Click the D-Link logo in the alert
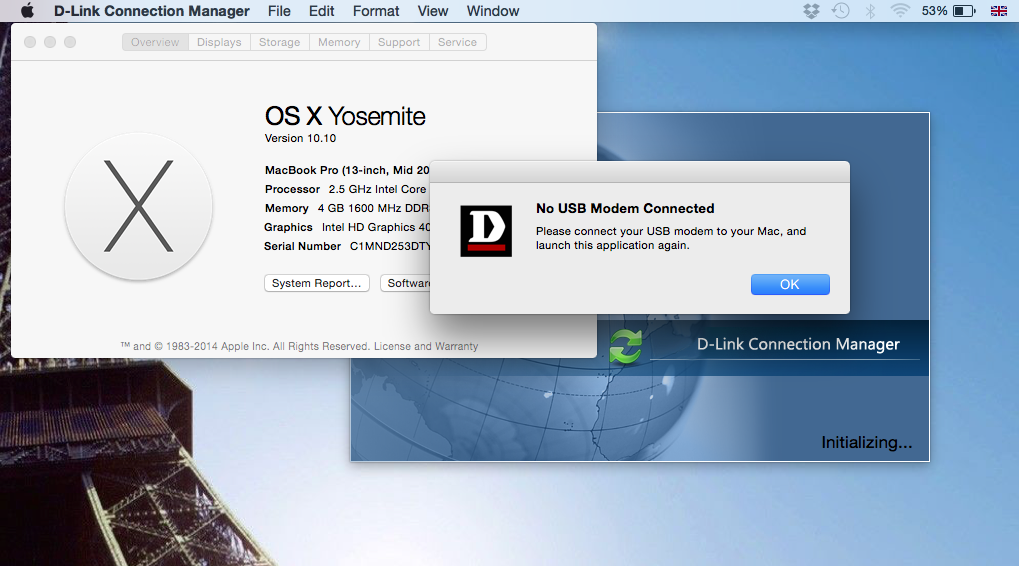1019x566 pixels. (486, 231)
